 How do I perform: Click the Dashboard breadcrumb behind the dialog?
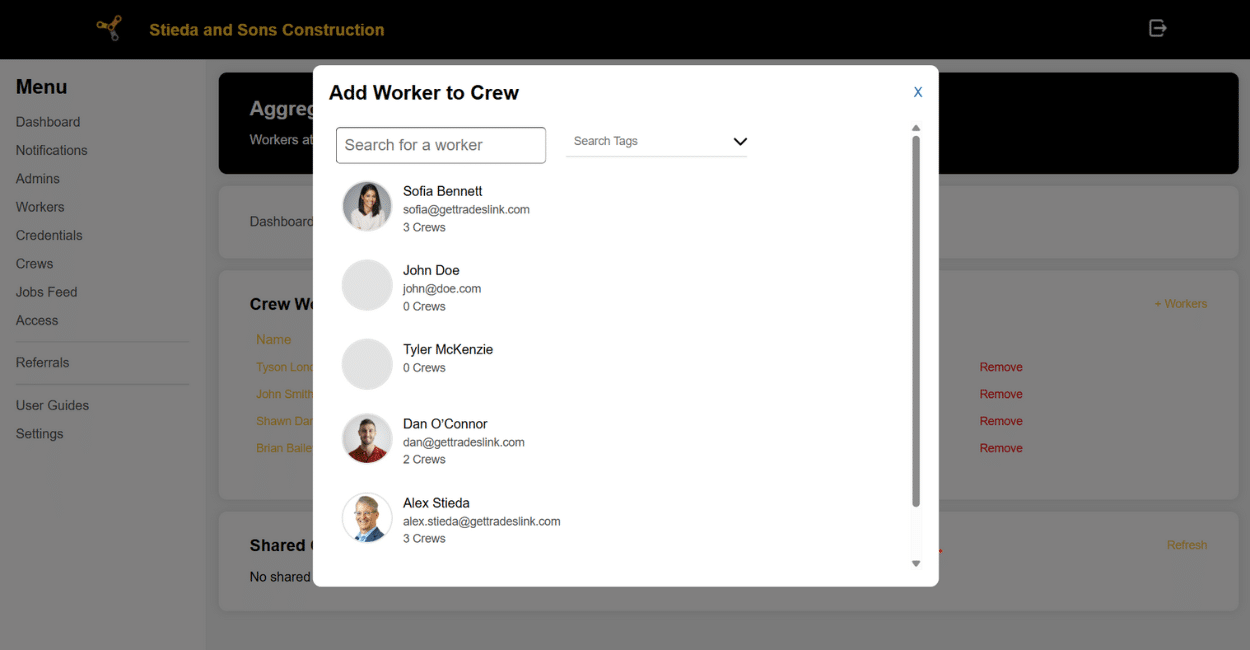(x=281, y=222)
